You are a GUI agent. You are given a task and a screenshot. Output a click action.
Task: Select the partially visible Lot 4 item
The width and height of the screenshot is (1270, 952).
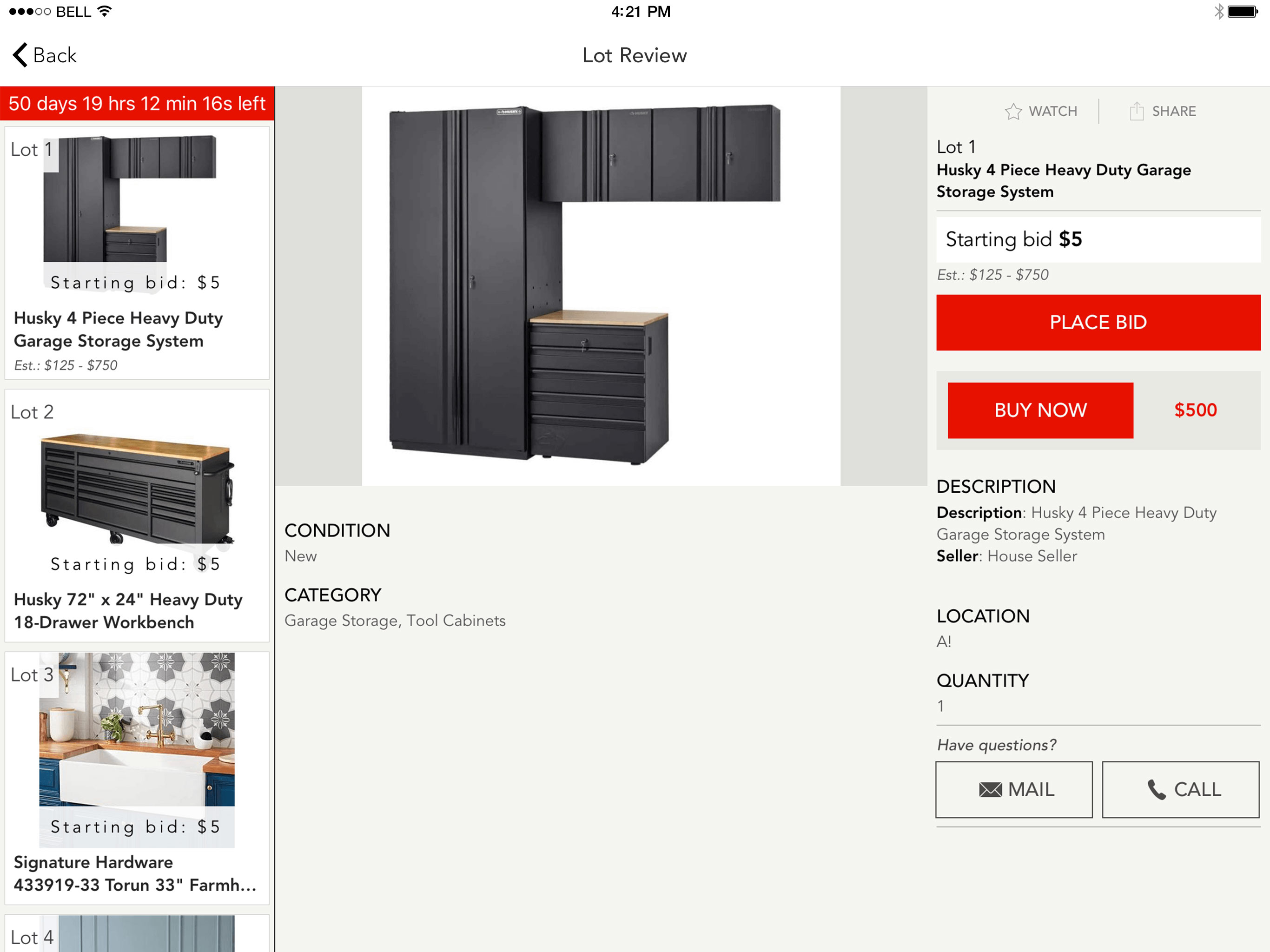137,933
